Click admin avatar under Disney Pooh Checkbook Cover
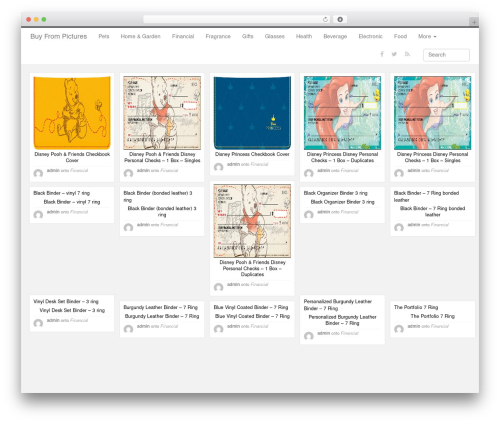 [38, 173]
